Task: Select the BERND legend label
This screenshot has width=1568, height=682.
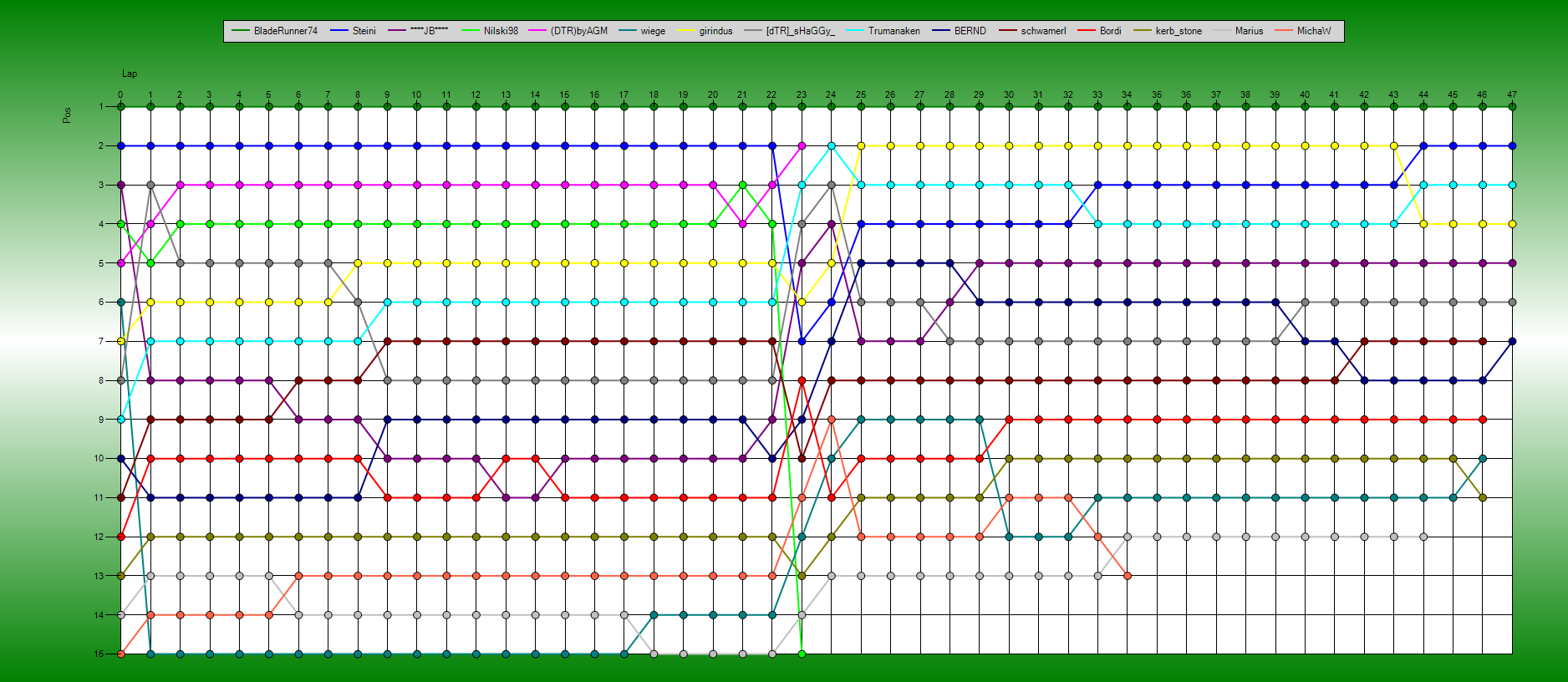Action: coord(970,31)
